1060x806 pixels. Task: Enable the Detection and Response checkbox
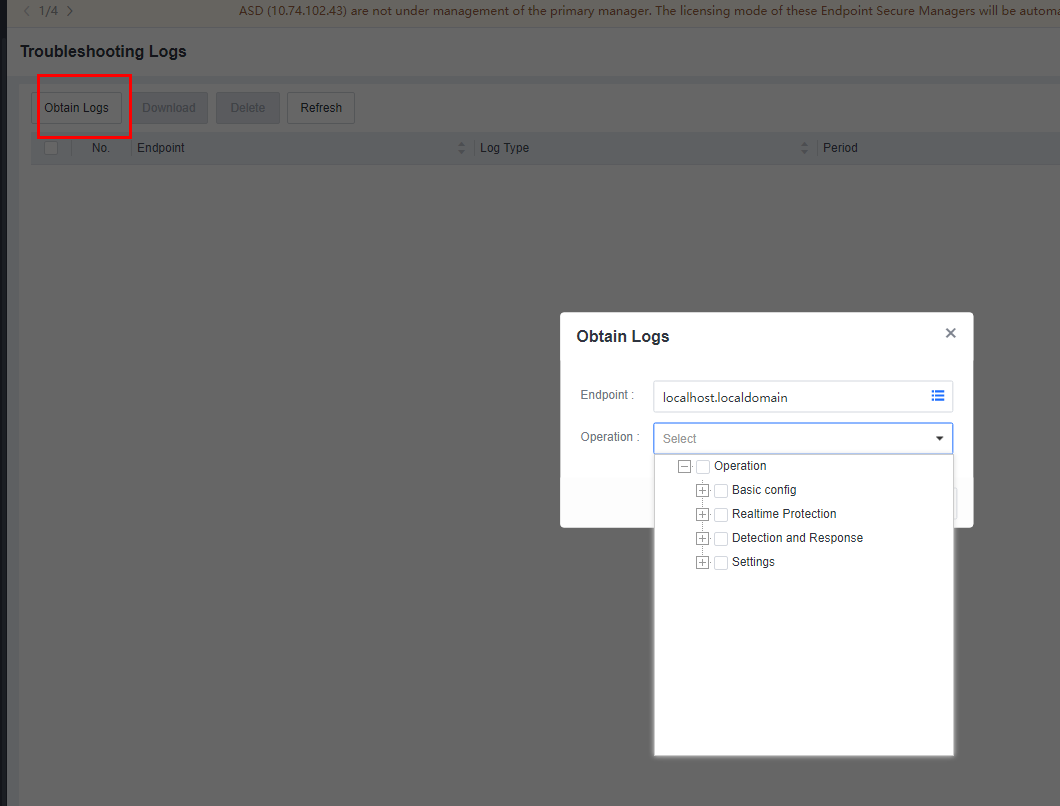pos(721,539)
